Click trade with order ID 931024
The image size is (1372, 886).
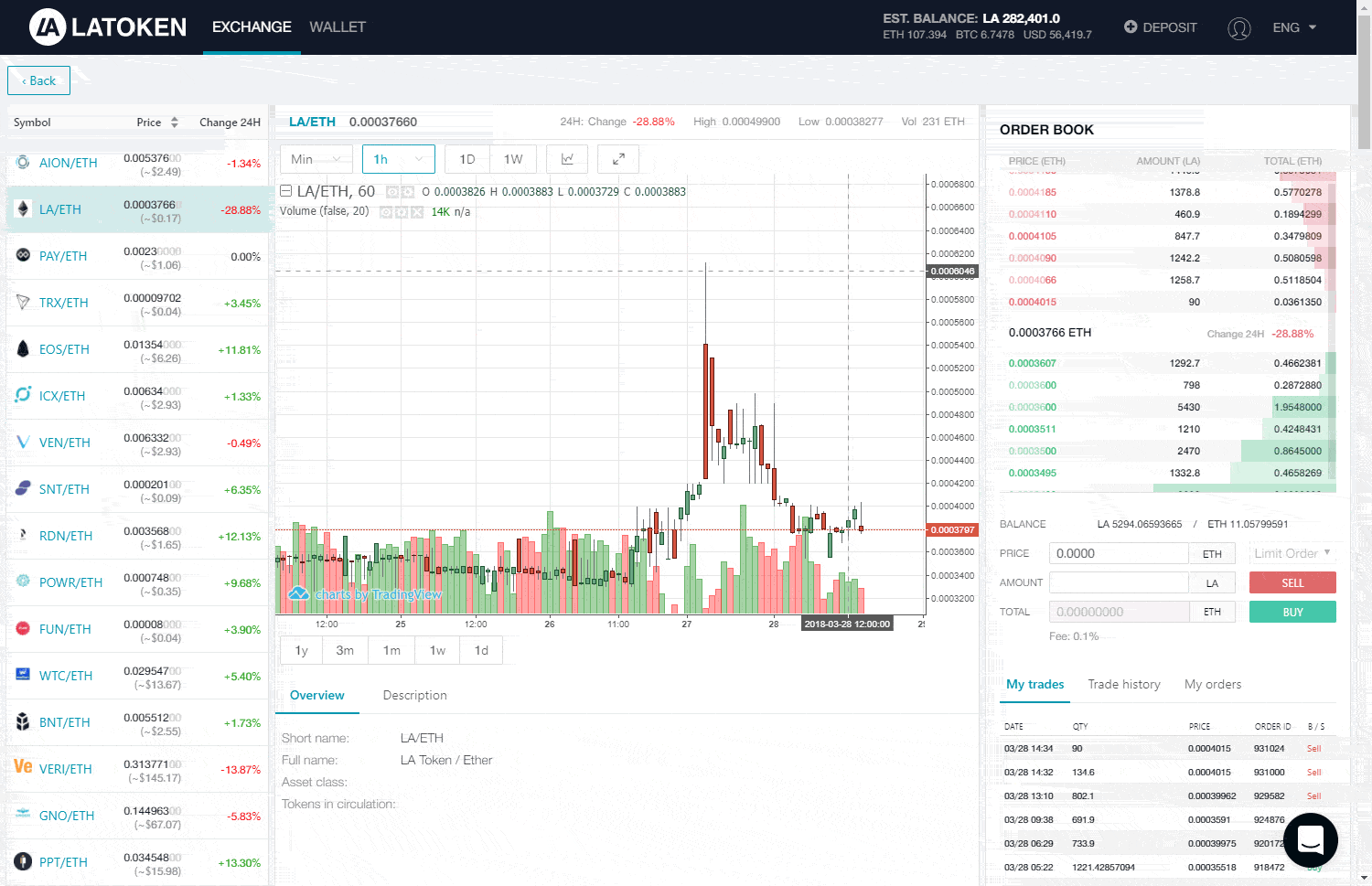1168,749
